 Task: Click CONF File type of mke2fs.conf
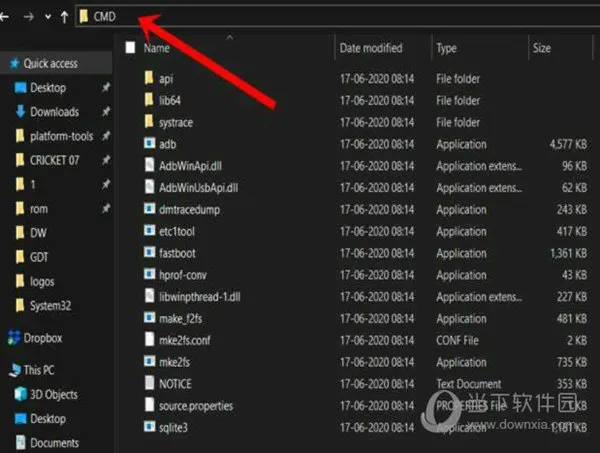[x=457, y=341]
